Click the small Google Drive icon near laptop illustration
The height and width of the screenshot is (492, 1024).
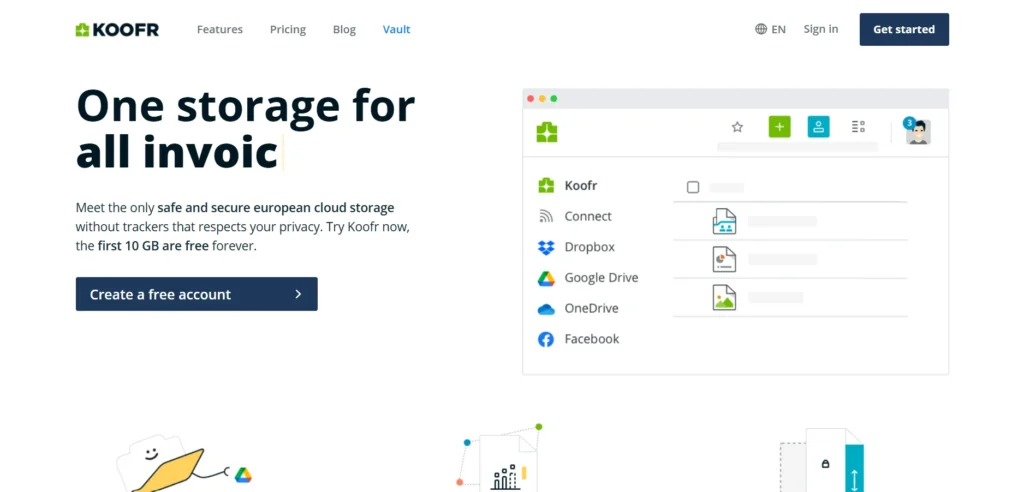pos(243,475)
